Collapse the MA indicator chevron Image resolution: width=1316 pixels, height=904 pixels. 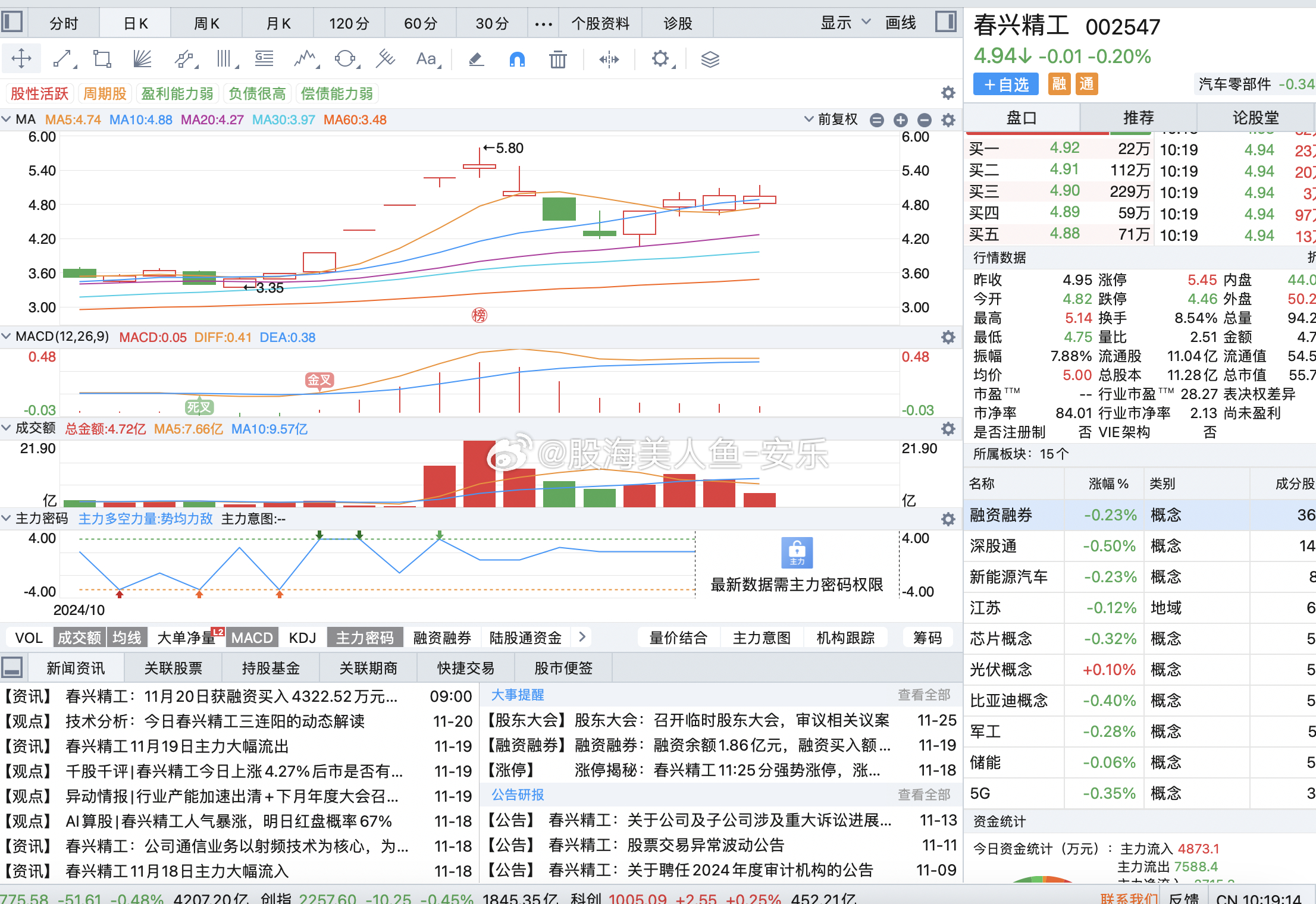click(7, 120)
